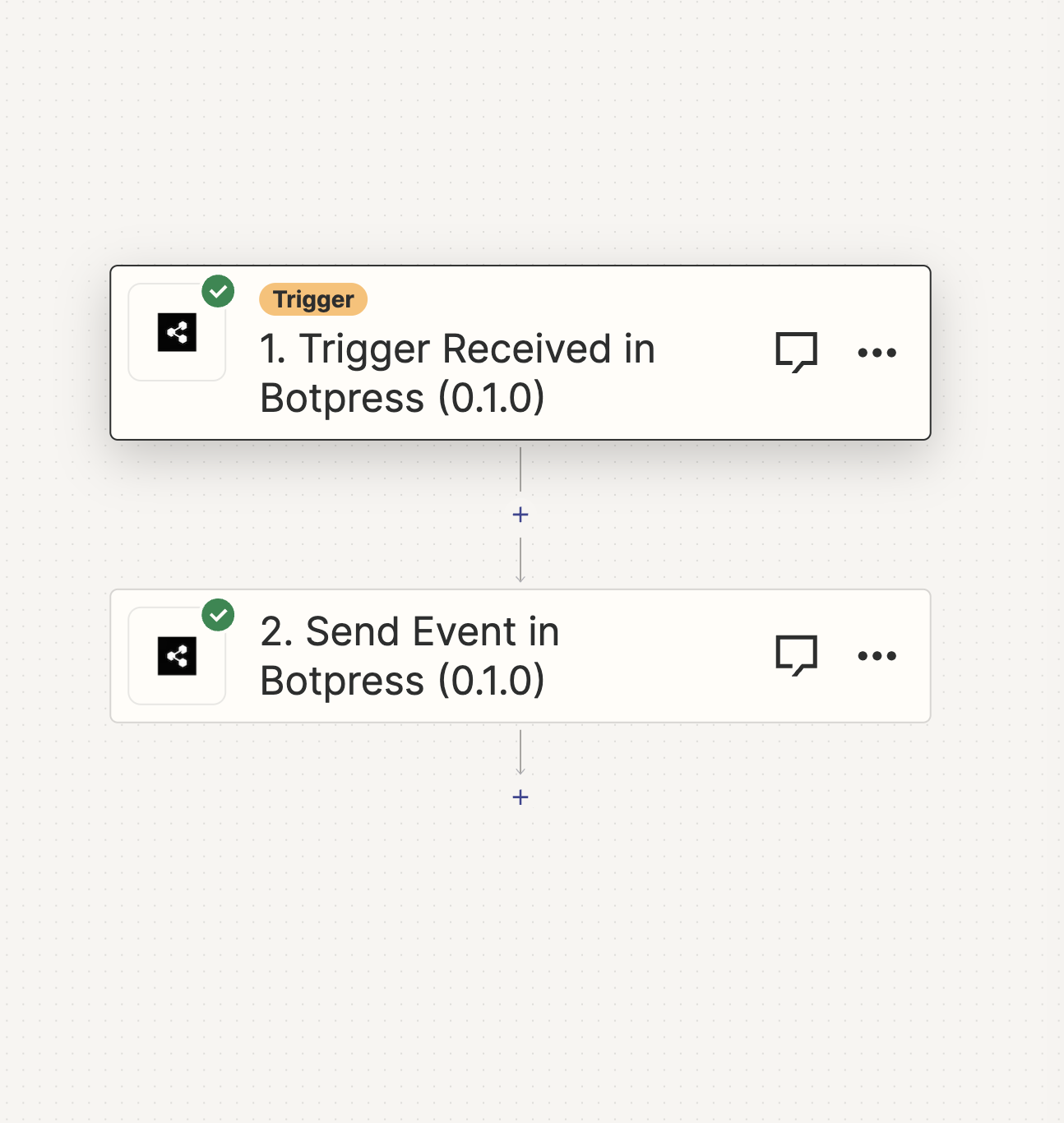Click the orange Trigger badge label

point(313,299)
